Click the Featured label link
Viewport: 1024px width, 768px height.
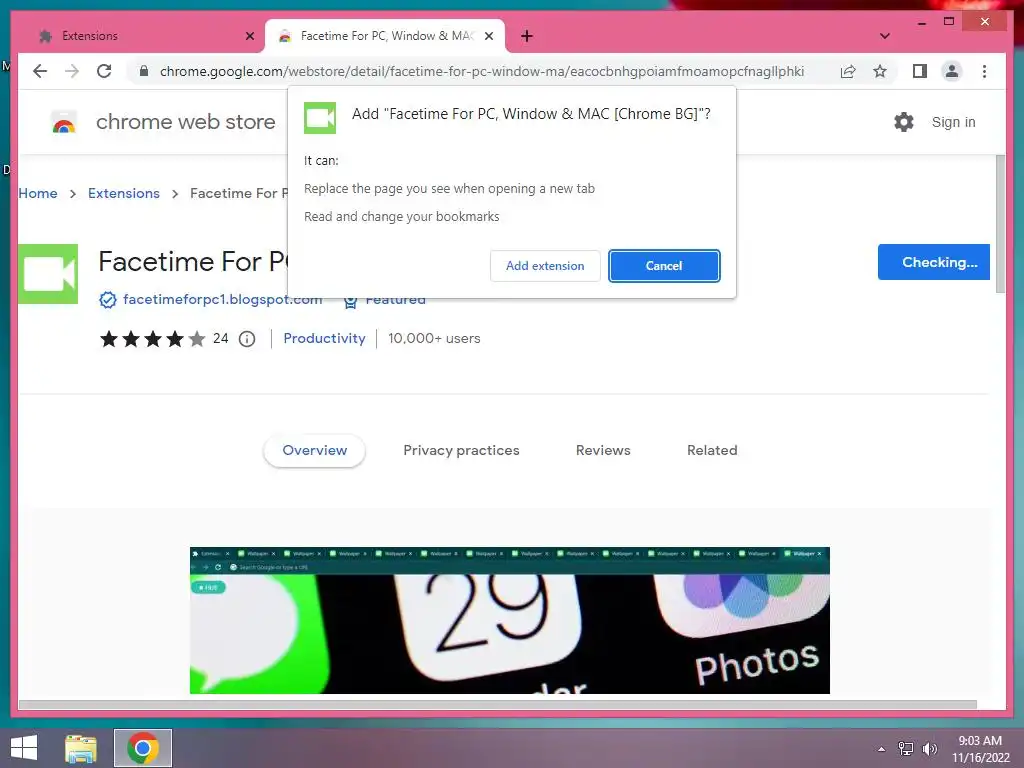pos(395,301)
